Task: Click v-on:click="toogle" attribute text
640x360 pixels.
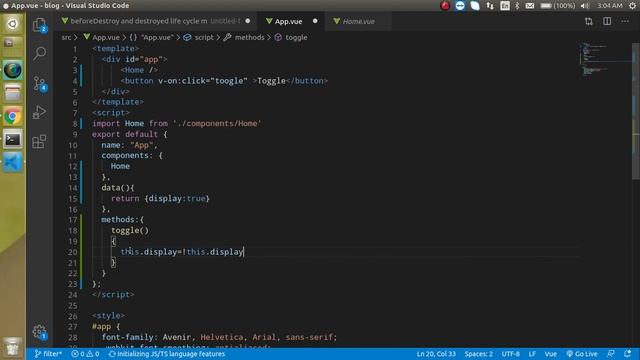Action: pyautogui.click(x=203, y=81)
